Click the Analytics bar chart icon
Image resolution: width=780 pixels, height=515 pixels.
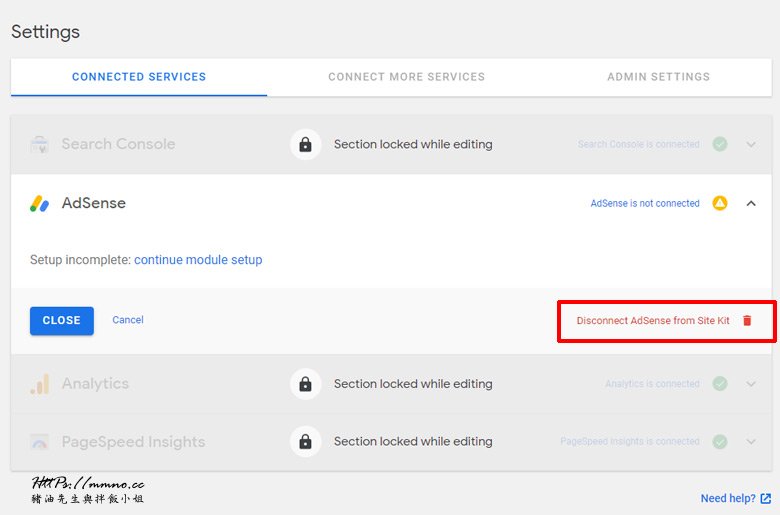click(x=40, y=384)
